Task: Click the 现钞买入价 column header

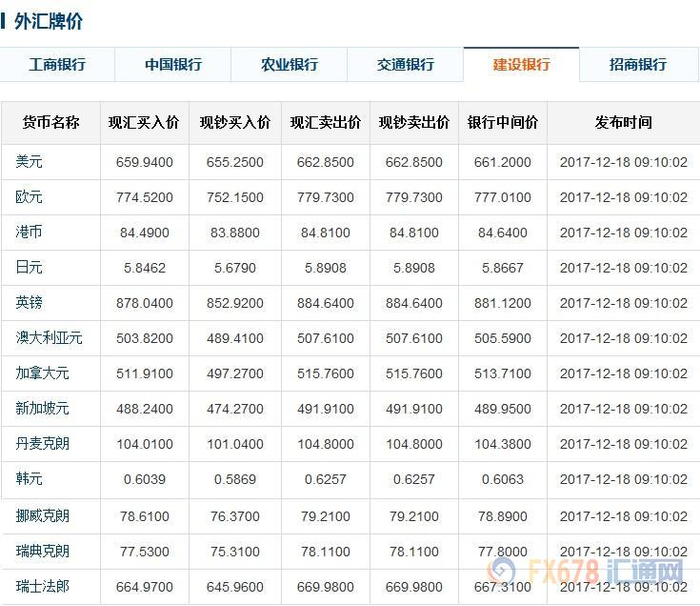Action: tap(235, 122)
